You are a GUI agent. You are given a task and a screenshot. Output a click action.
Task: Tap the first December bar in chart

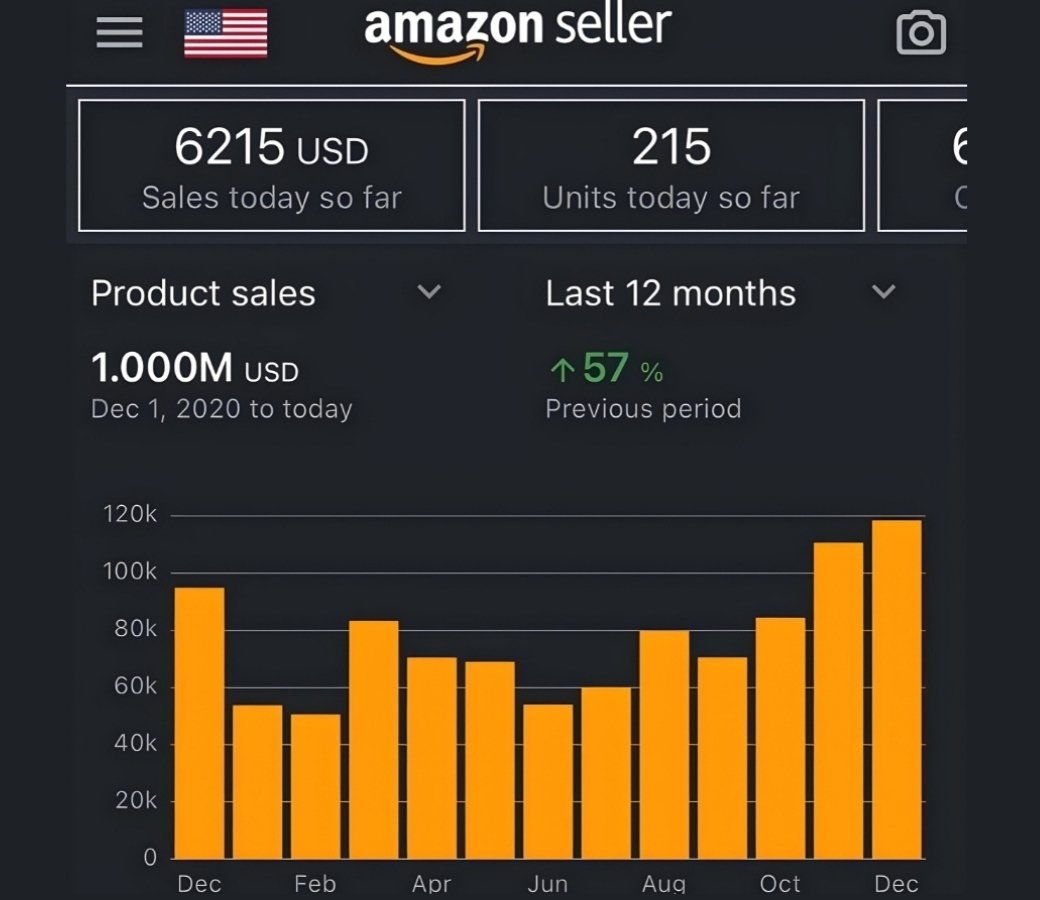pyautogui.click(x=199, y=723)
